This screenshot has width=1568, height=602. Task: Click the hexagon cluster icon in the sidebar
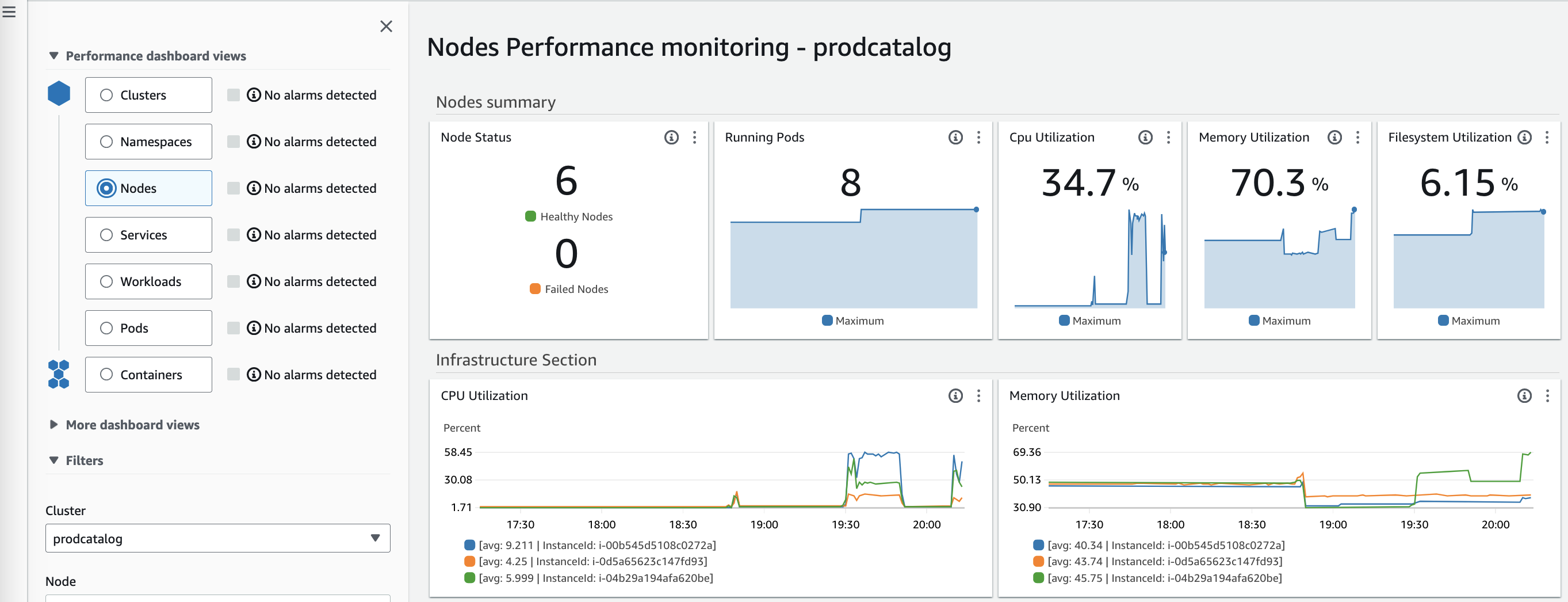point(59,93)
